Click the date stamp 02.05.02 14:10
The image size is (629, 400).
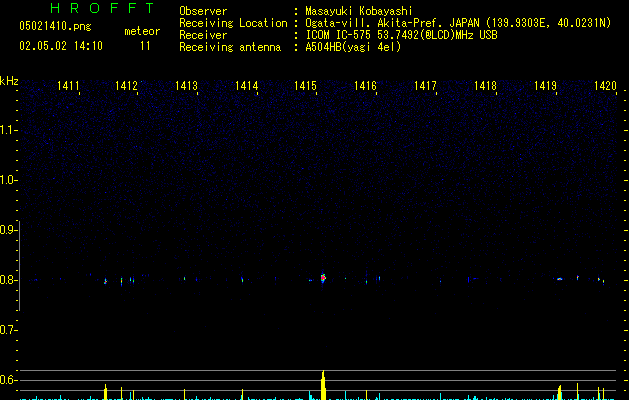[61, 46]
